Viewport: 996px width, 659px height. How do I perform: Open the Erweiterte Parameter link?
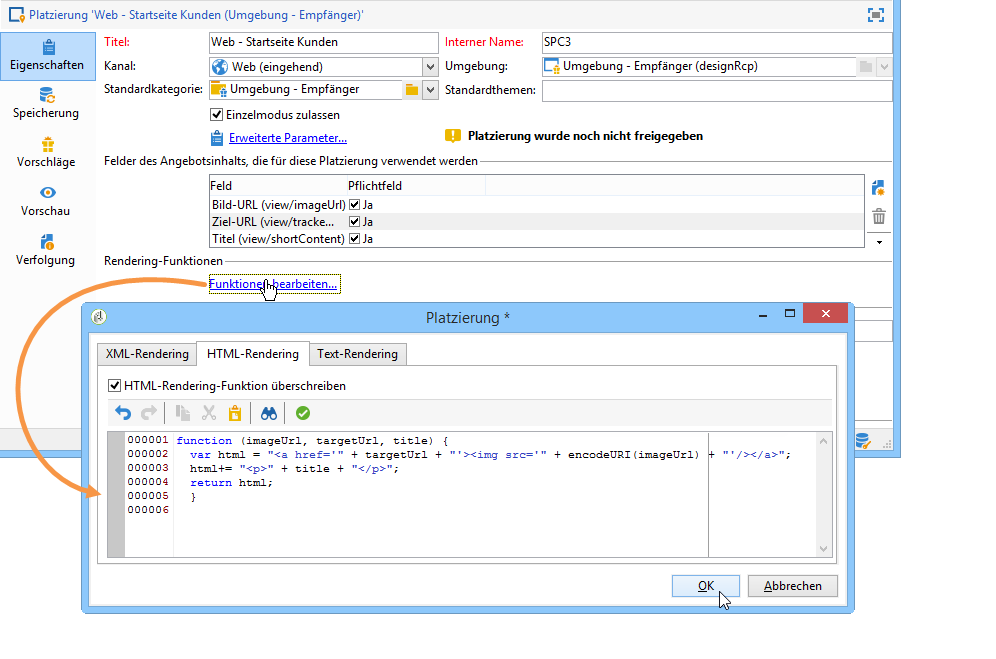(287, 138)
